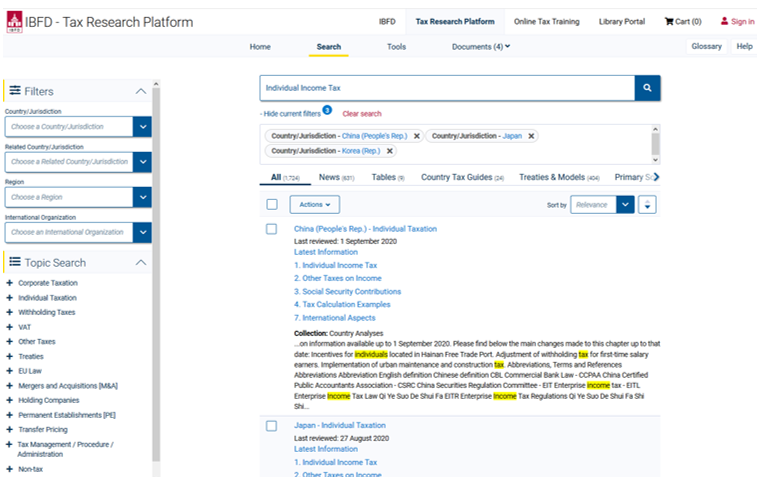Expand Corporate Taxation topic plus icon
Image resolution: width=759 pixels, height=477 pixels.
tap(9, 283)
